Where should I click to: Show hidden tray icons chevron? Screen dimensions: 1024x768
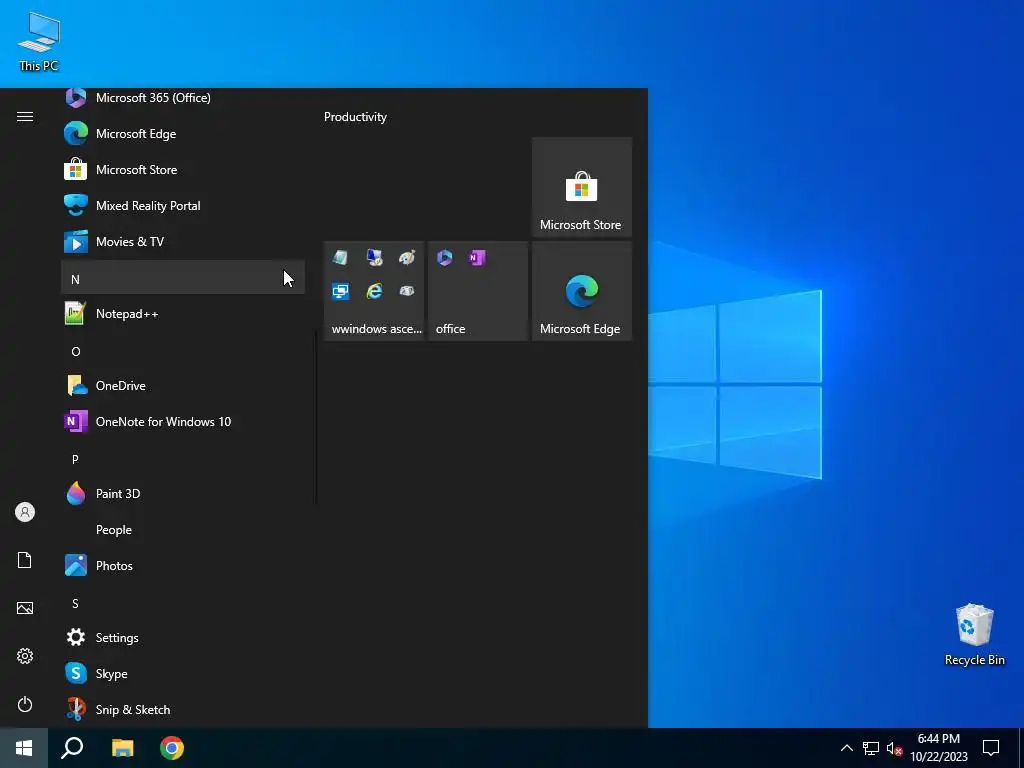click(x=846, y=748)
